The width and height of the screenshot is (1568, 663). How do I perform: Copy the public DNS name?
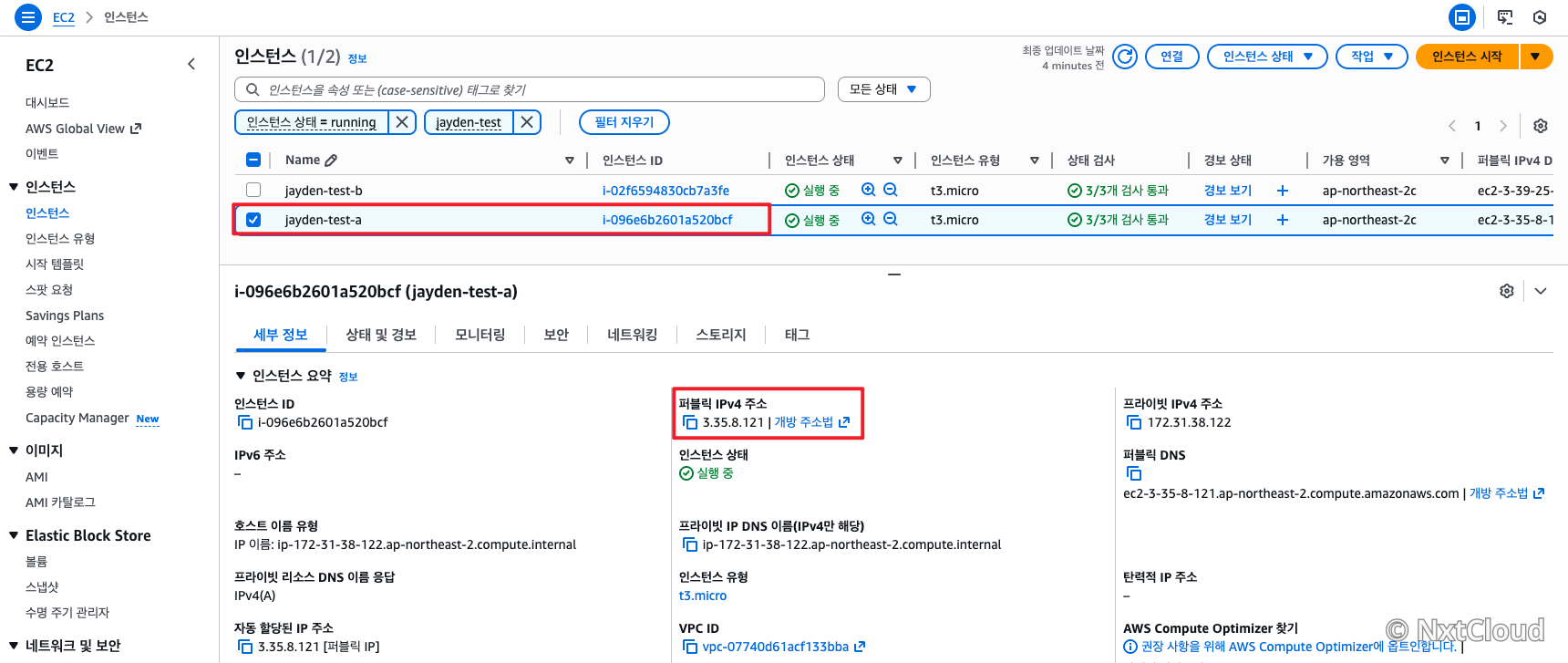pos(1134,473)
